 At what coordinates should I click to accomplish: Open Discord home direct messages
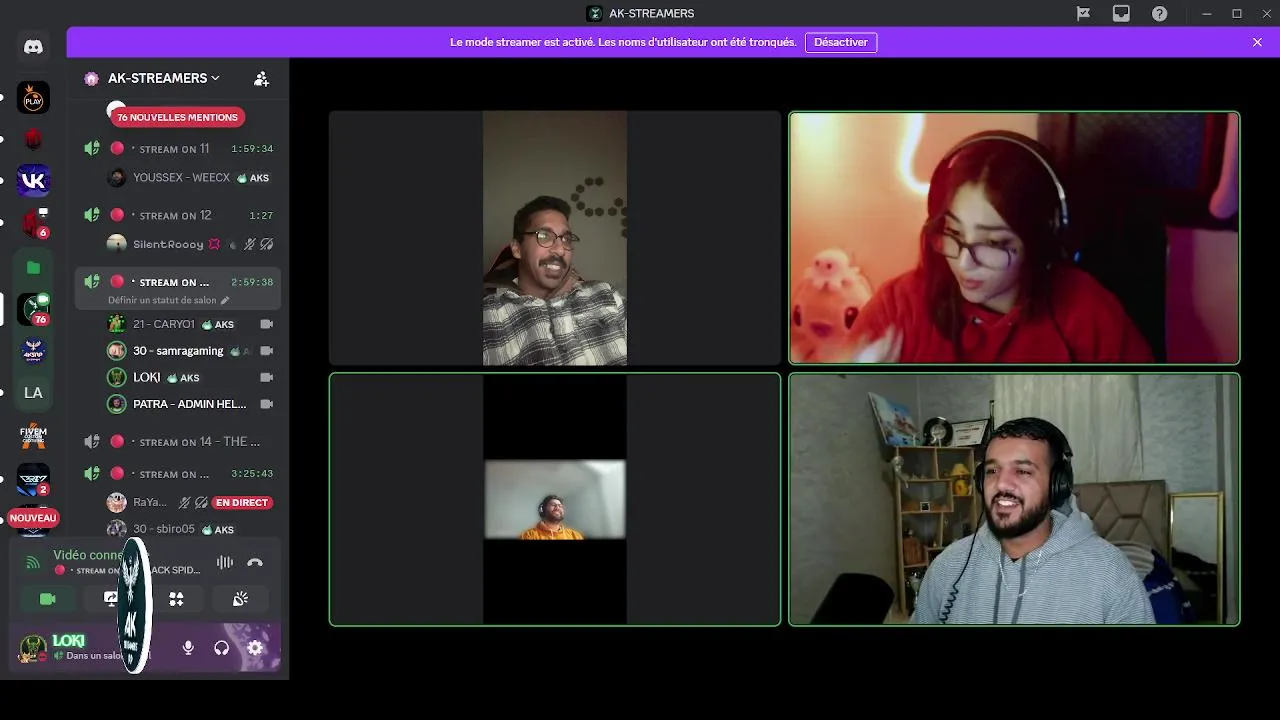click(x=33, y=47)
